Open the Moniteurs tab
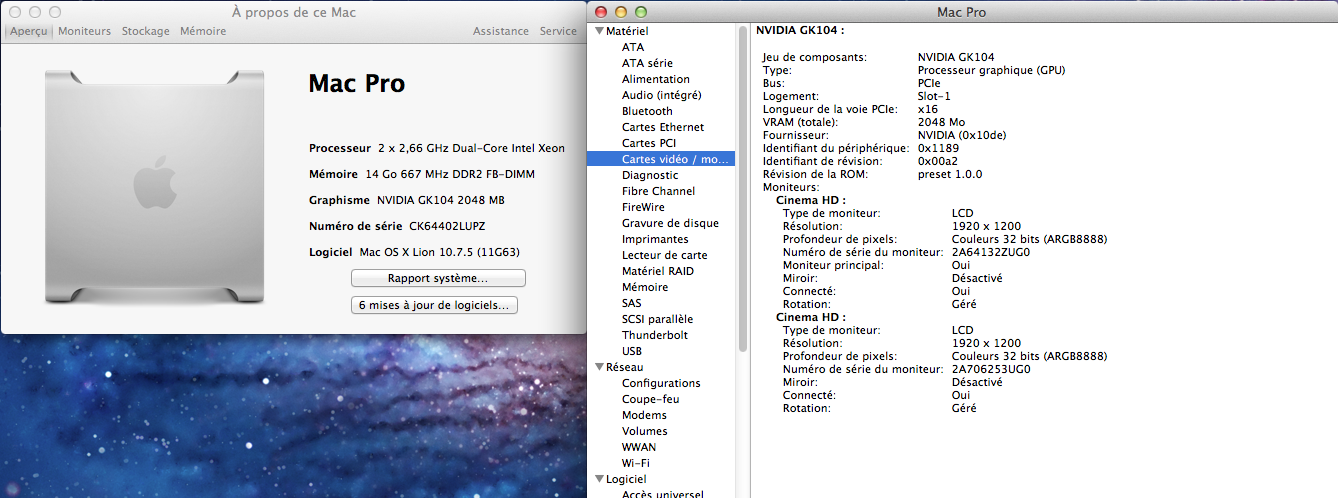This screenshot has height=498, width=1338. [85, 31]
